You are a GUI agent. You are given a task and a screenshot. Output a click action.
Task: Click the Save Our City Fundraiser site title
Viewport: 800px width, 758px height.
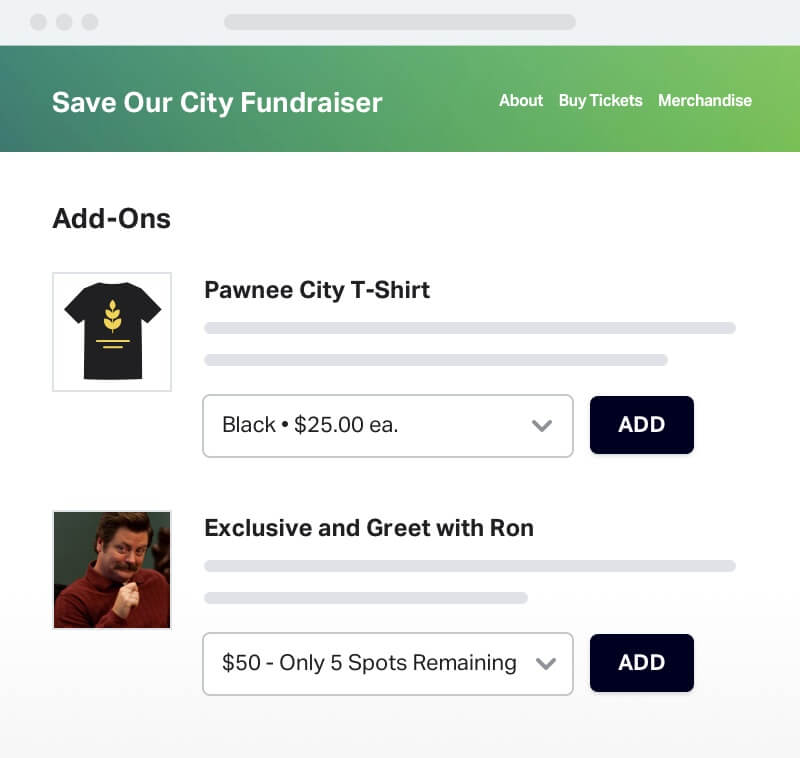pos(217,102)
